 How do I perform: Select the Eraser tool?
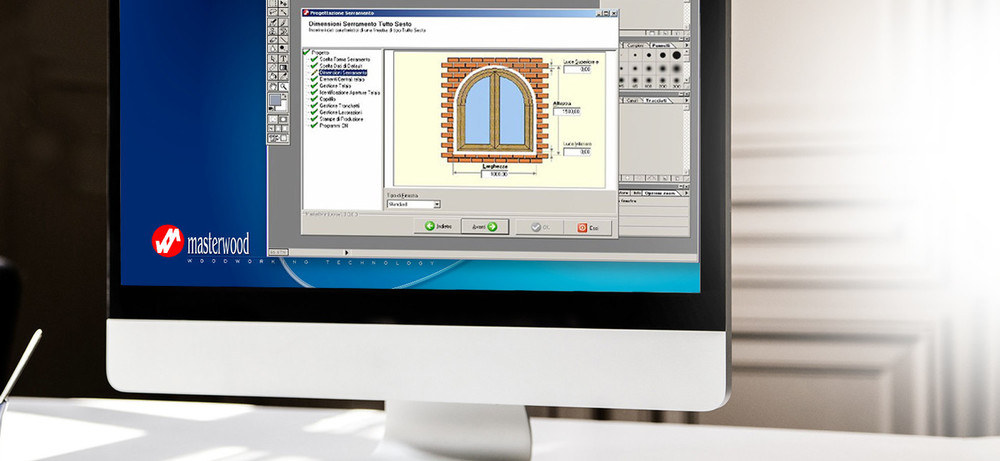click(x=272, y=39)
